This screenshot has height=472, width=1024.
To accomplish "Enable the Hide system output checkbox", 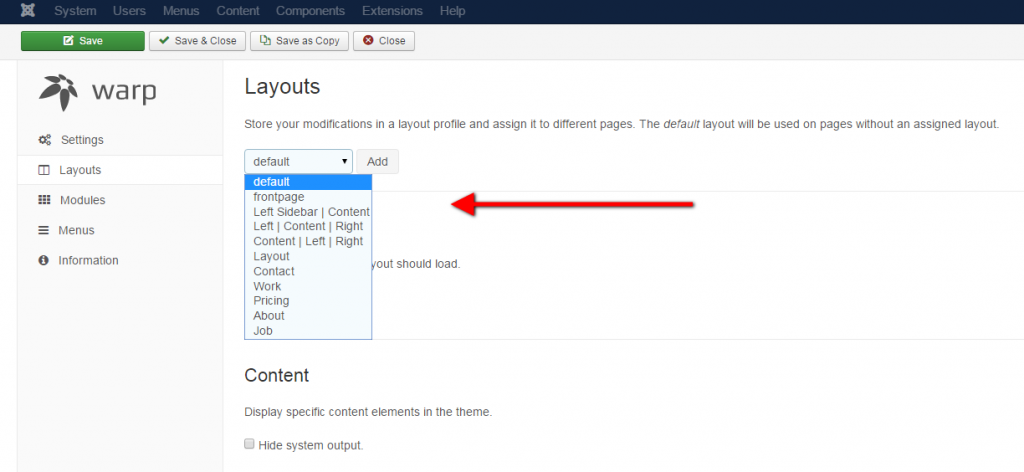I will coord(250,444).
